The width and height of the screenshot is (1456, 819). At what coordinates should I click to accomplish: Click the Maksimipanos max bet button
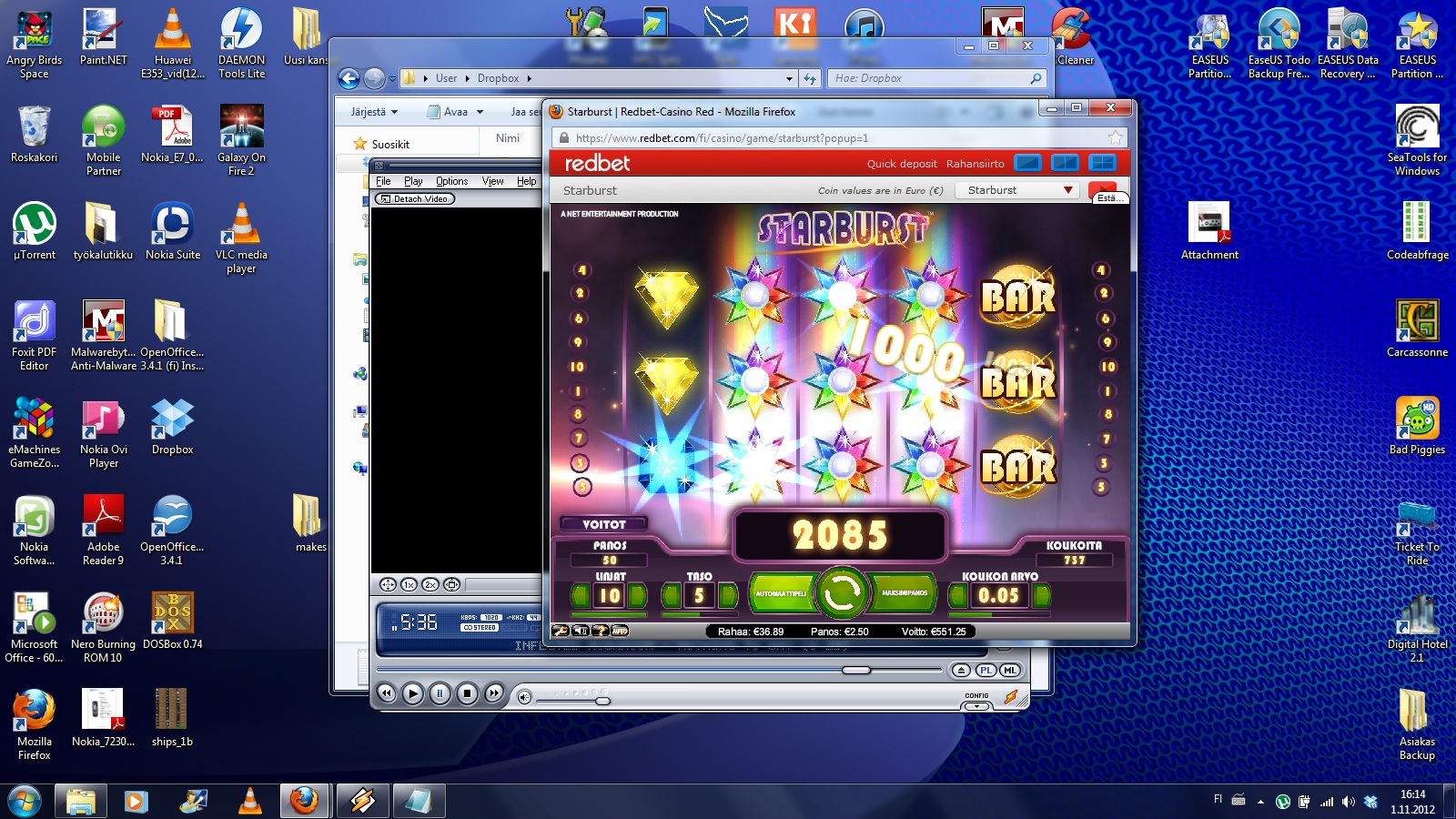(x=904, y=593)
